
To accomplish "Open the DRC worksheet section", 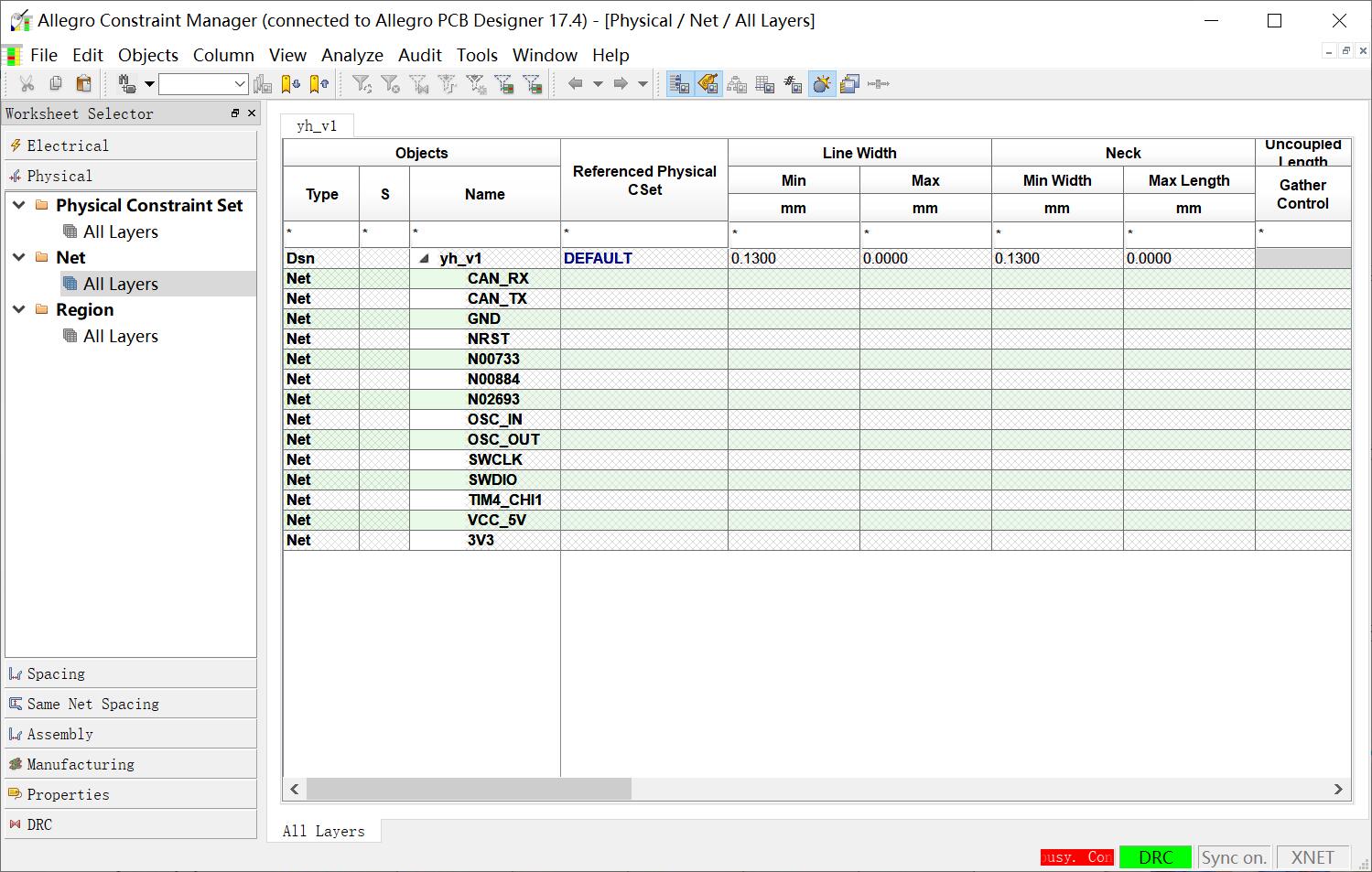I will pyautogui.click(x=131, y=824).
